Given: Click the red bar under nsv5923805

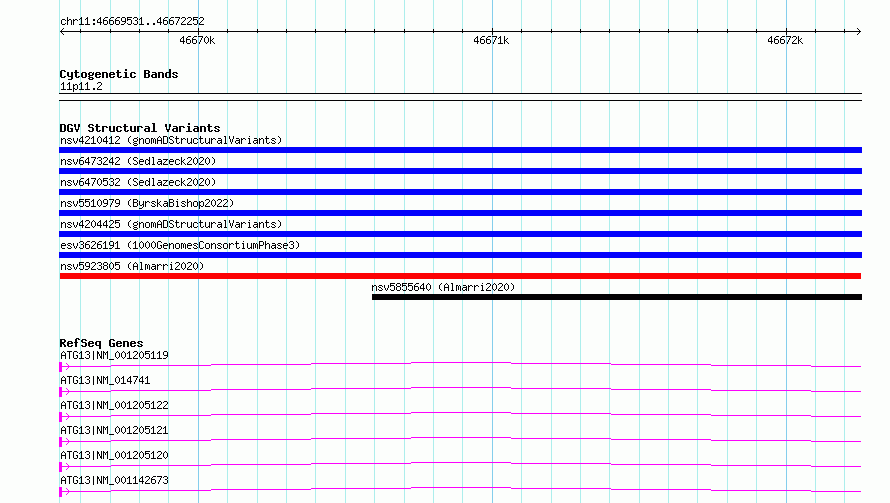Looking at the screenshot, I should pos(460,276).
